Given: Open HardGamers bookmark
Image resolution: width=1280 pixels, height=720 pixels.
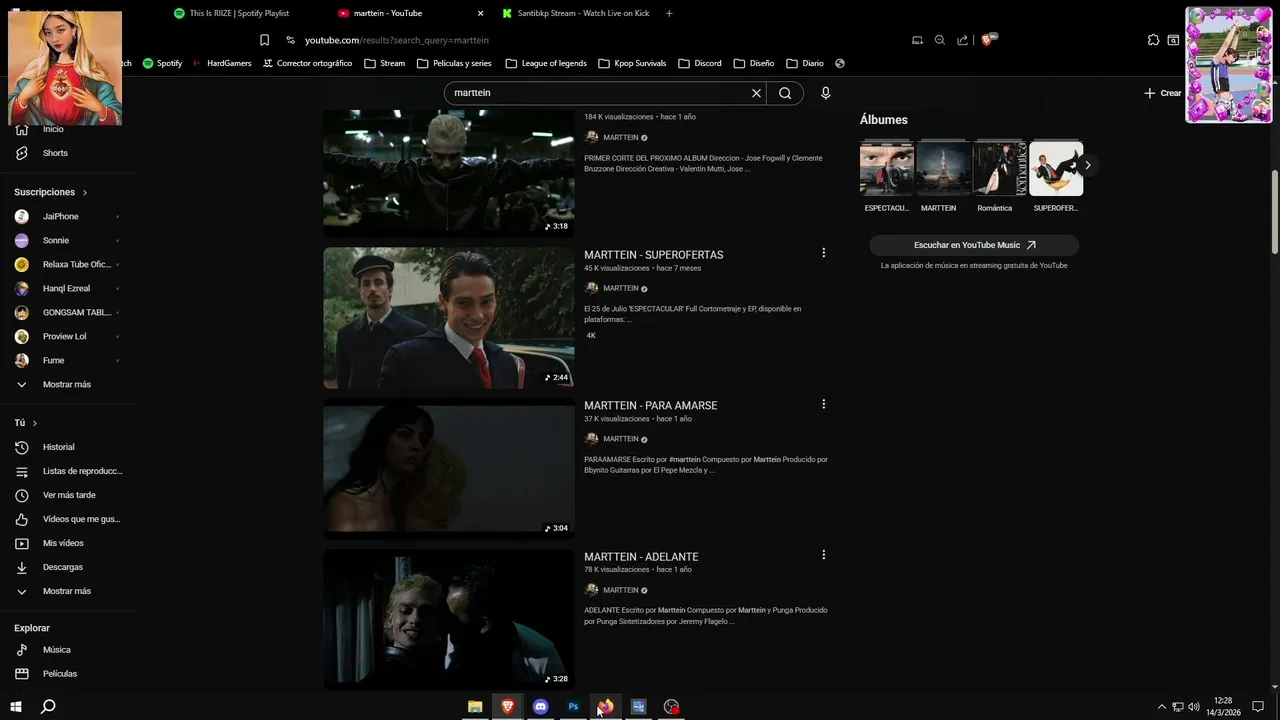Looking at the screenshot, I should [x=222, y=63].
